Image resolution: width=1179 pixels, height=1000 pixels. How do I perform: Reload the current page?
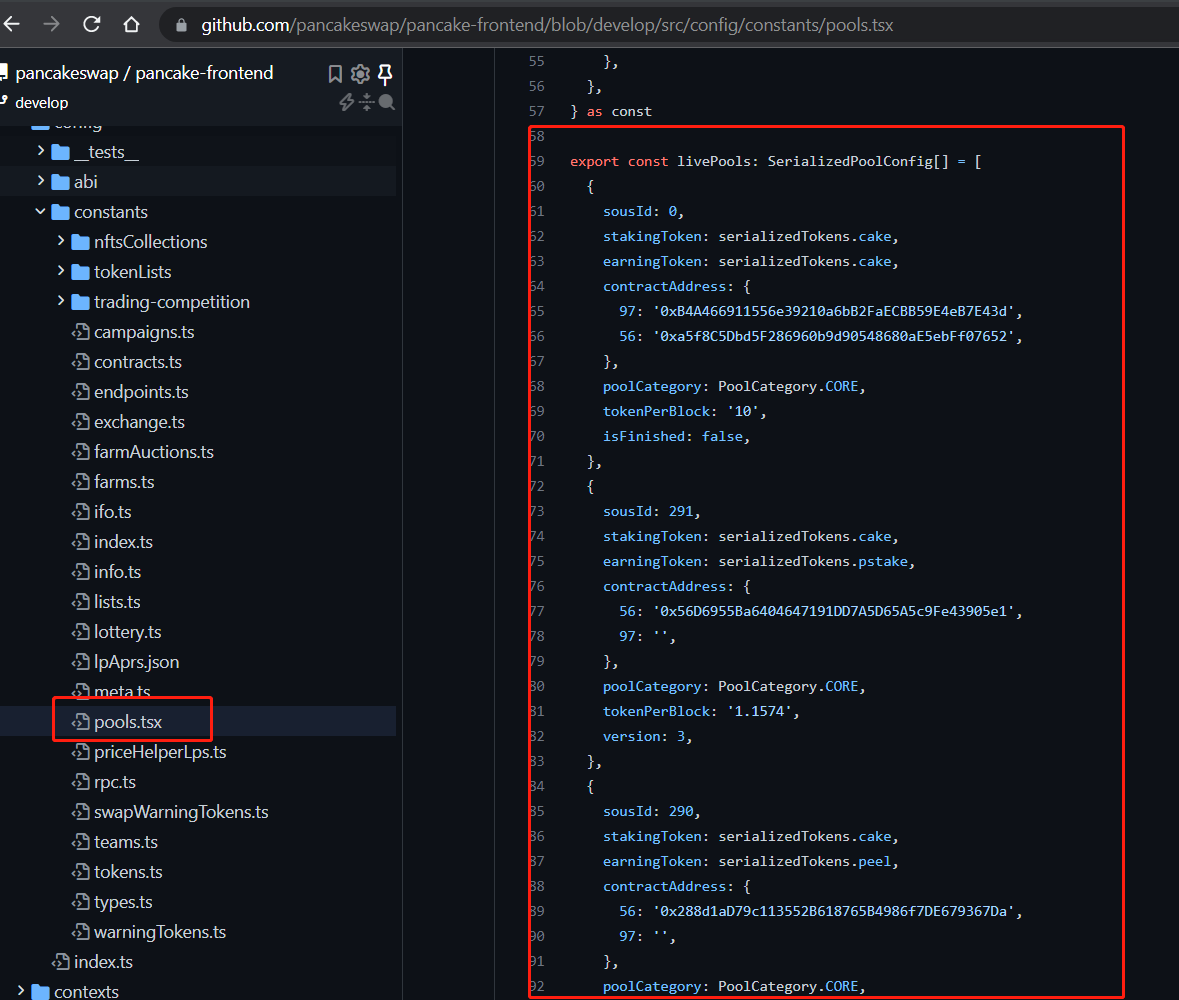click(92, 24)
